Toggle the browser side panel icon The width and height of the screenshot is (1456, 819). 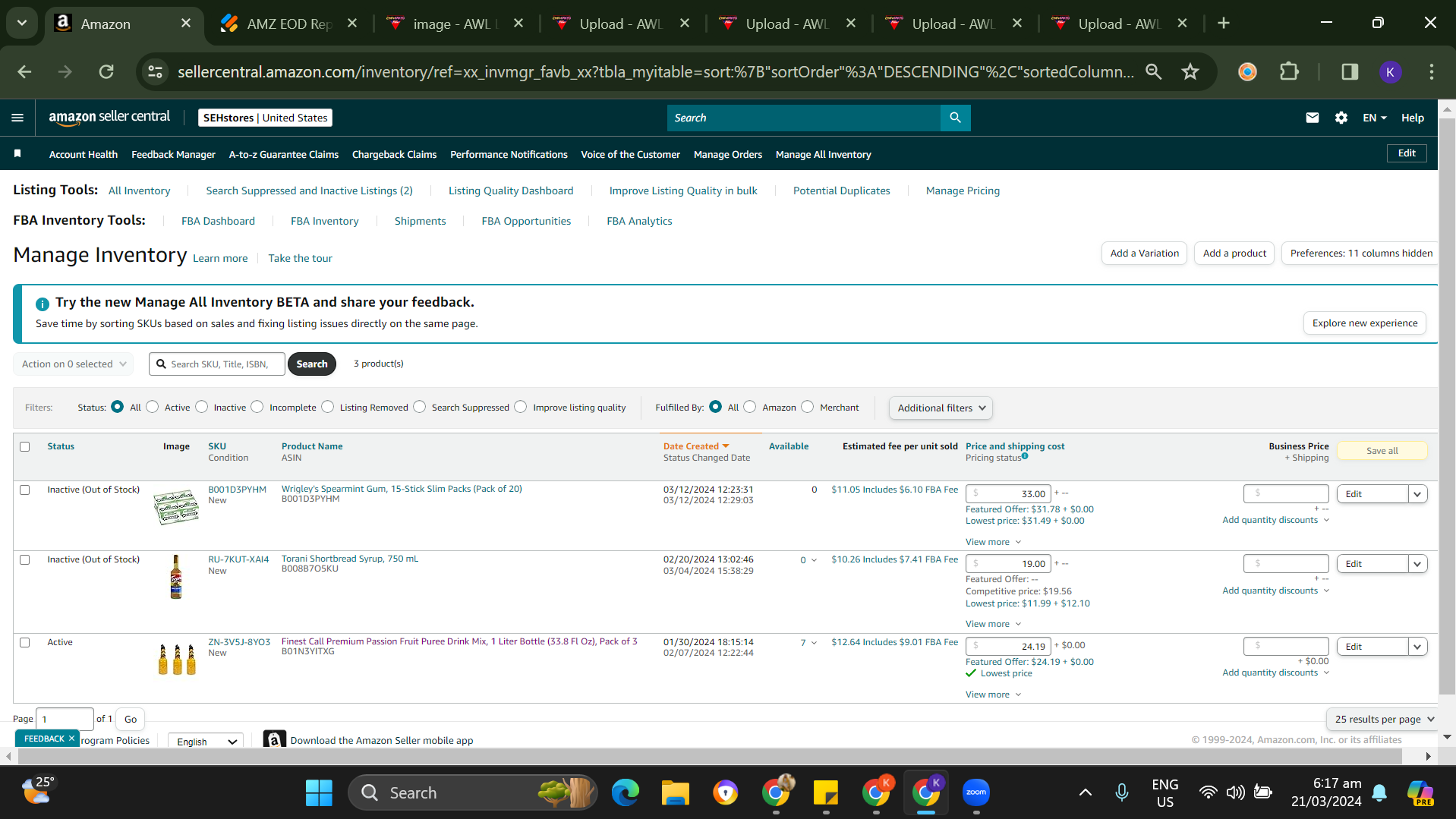point(1350,72)
